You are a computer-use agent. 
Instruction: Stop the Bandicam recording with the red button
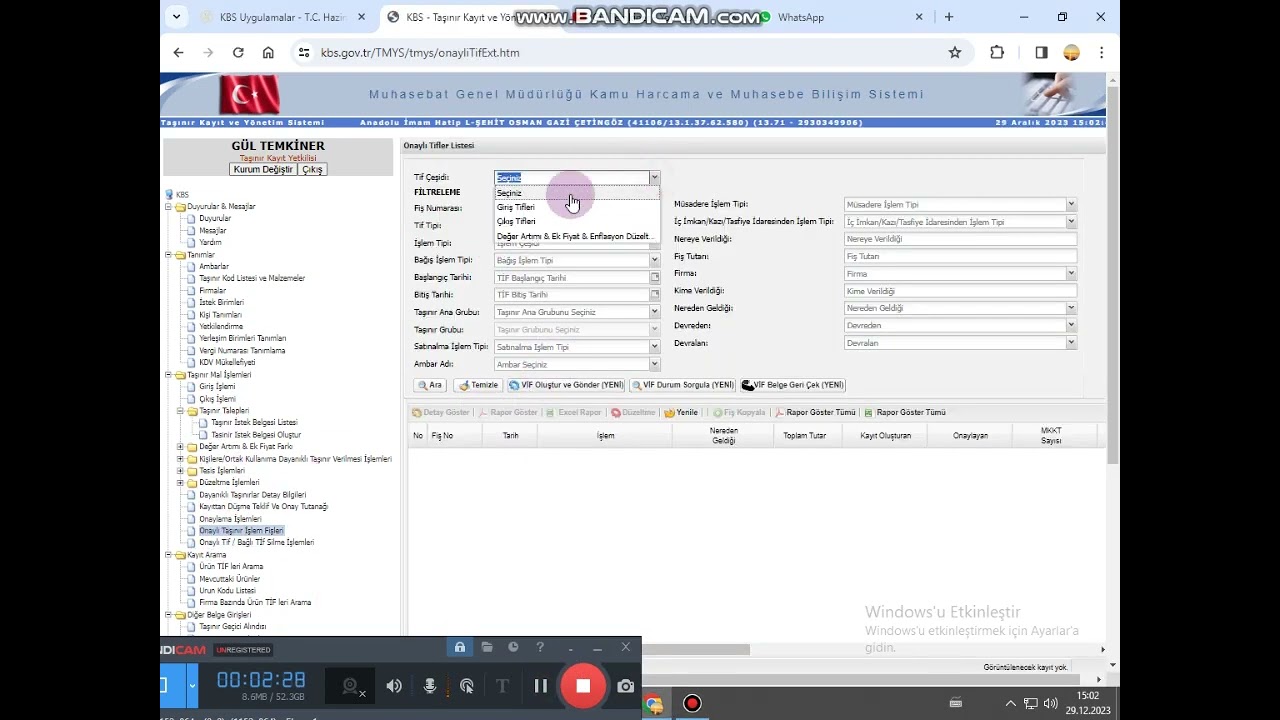[x=583, y=686]
